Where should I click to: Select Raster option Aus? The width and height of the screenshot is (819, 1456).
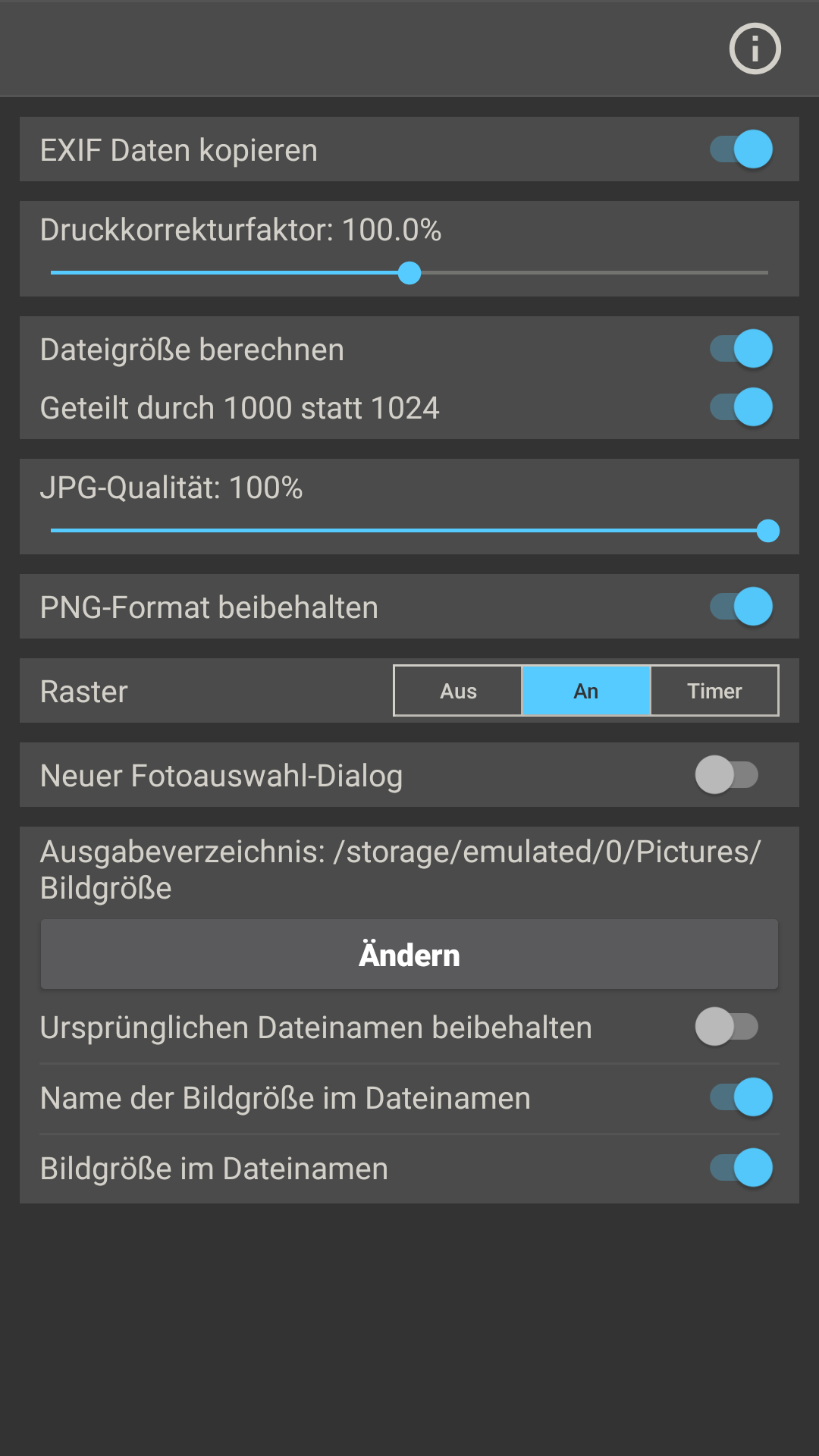click(x=458, y=691)
